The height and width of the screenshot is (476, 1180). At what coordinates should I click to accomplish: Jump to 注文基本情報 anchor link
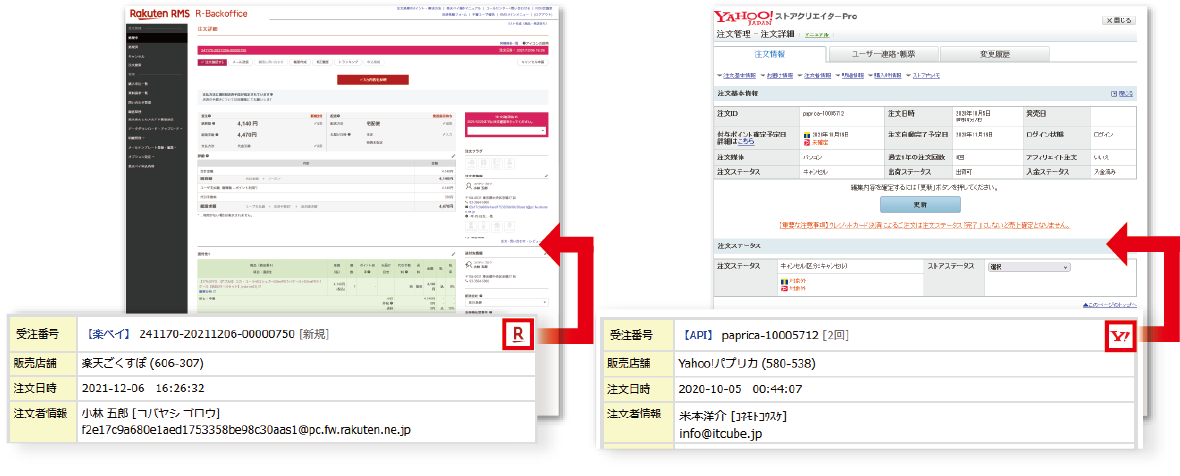738,75
